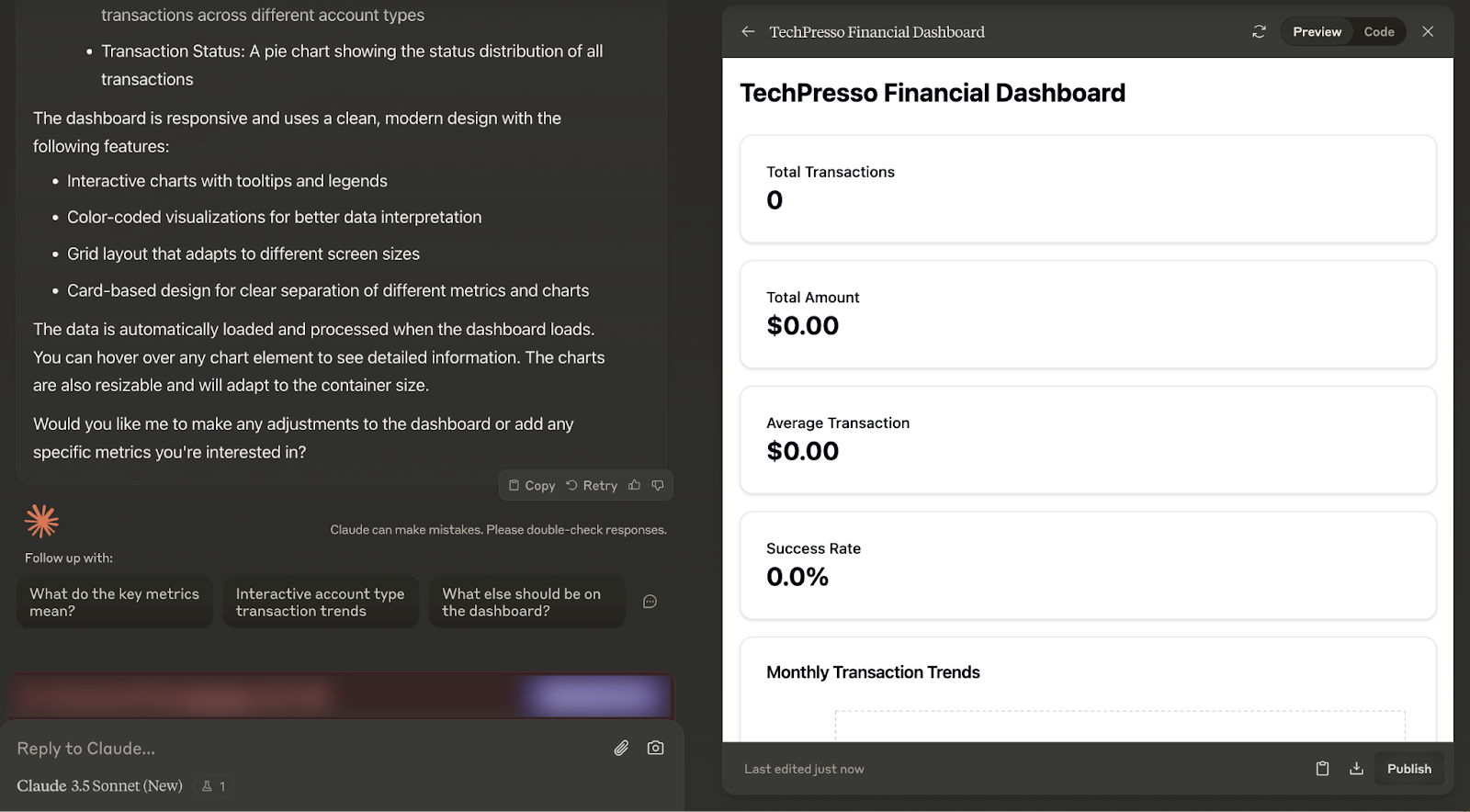Select the Total Amount card
The width and height of the screenshot is (1470, 812).
(1088, 315)
